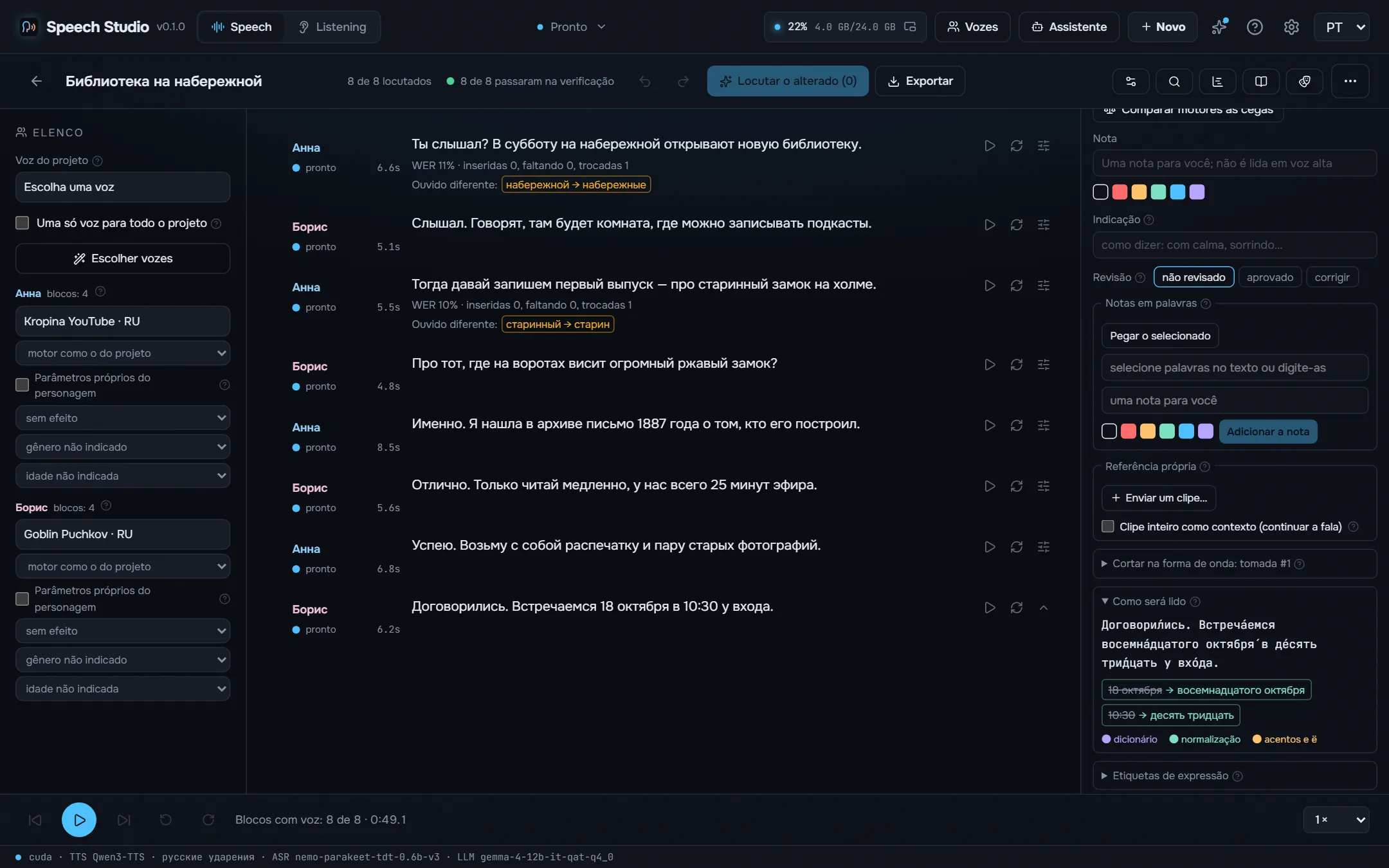Enable 'Uma só voz para todo o projeto'
The height and width of the screenshot is (868, 1389).
pos(23,223)
